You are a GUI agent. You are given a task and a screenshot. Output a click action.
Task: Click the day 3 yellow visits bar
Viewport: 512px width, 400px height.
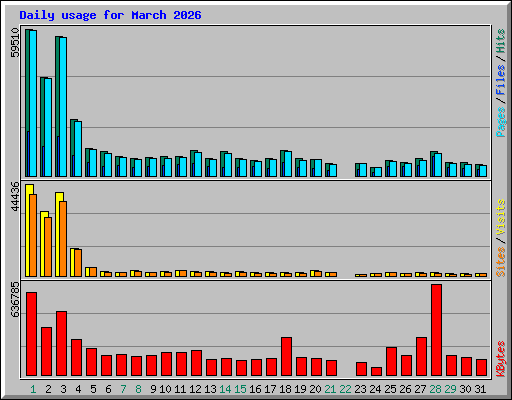pos(58,234)
